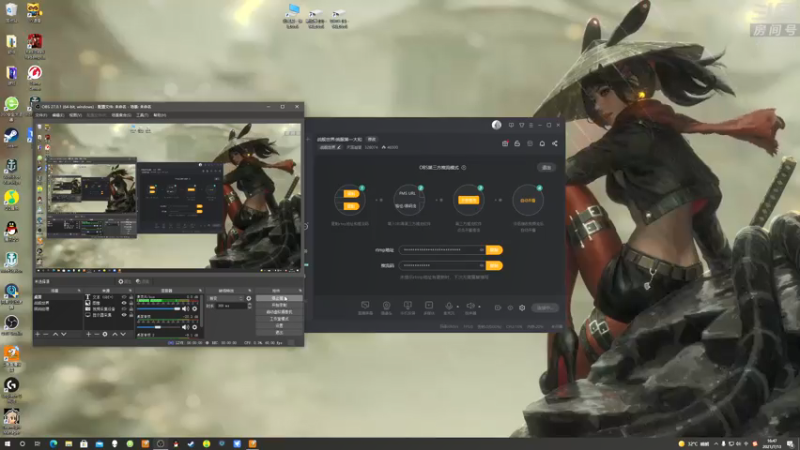
Task: Click Start Recording button in OBS controls
Action: pyautogui.click(x=279, y=305)
